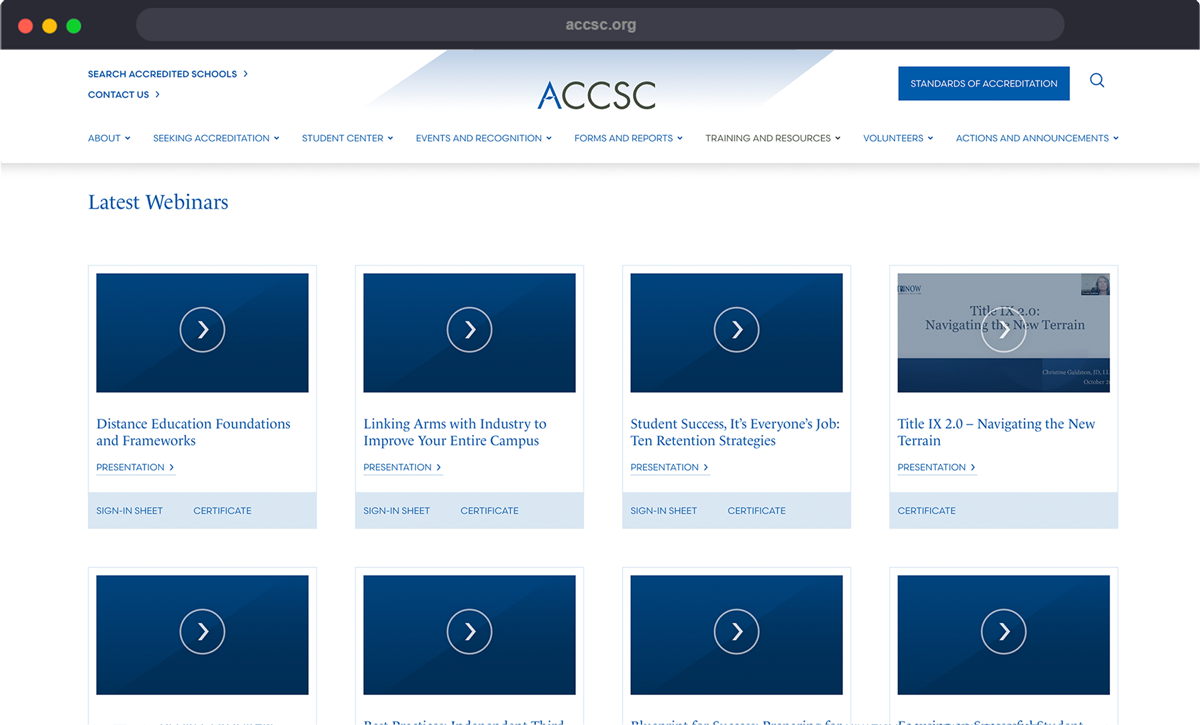Click the ACCSC logo in header

coord(597,95)
